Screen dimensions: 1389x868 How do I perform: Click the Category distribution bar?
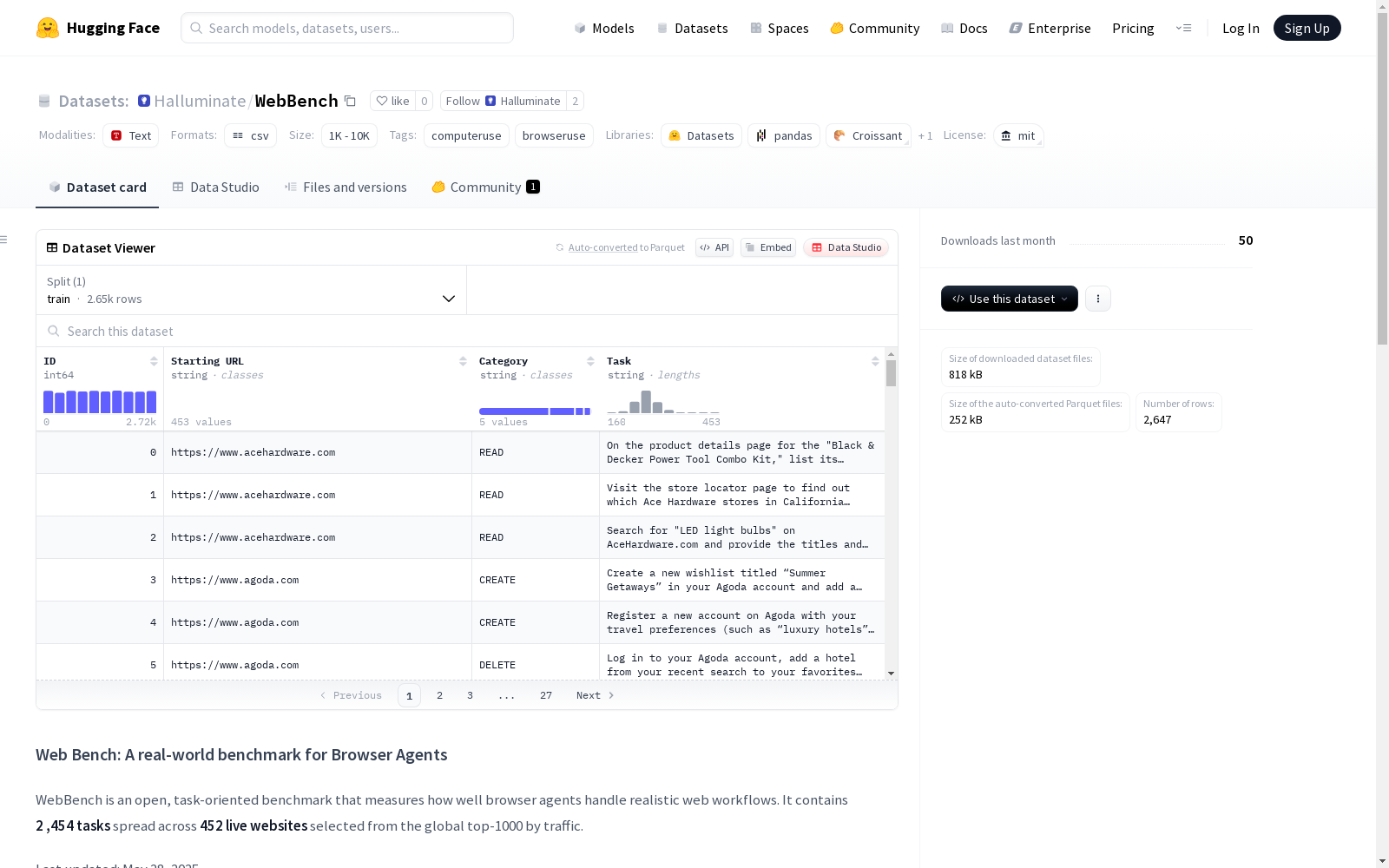535,411
